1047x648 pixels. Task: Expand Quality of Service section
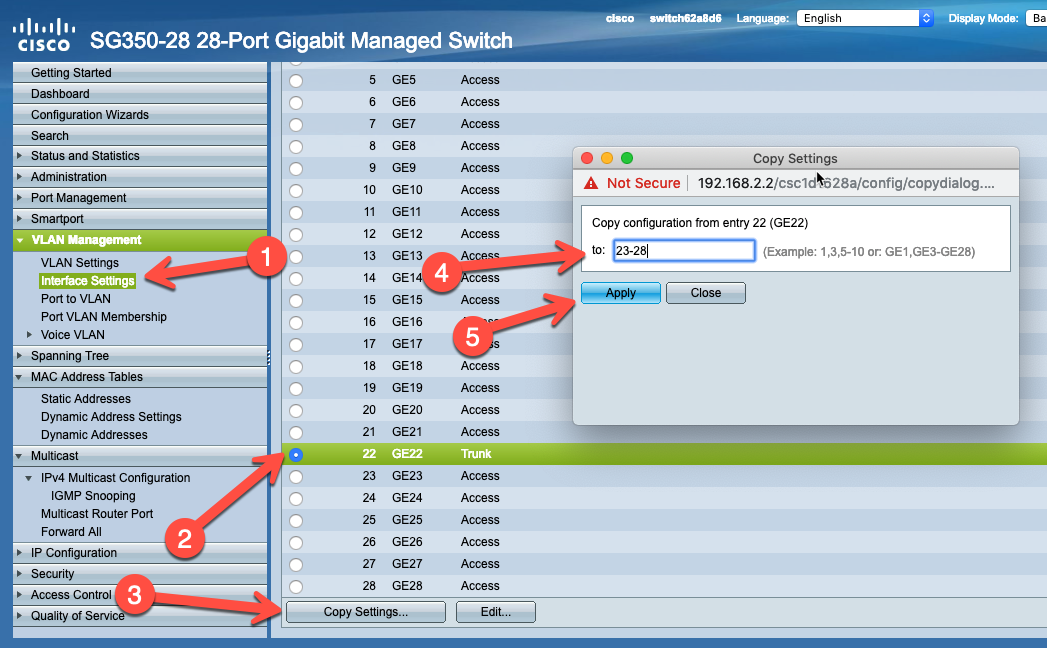(x=19, y=615)
